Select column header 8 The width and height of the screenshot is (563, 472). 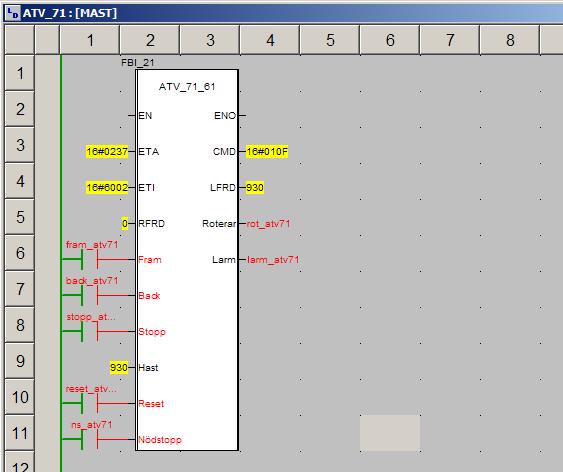pyautogui.click(x=510, y=40)
